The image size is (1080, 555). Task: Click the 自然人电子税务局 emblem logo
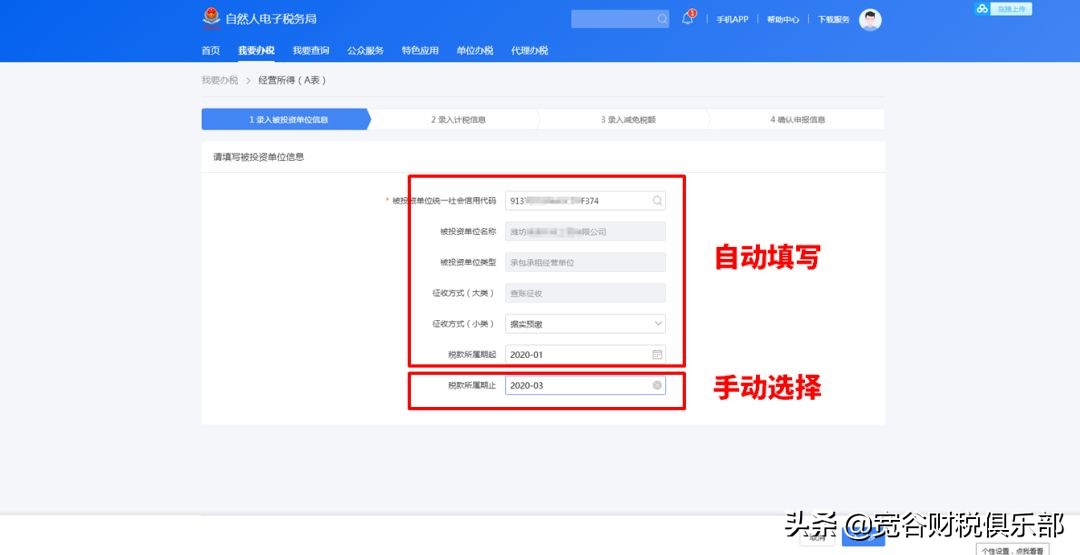coord(211,18)
